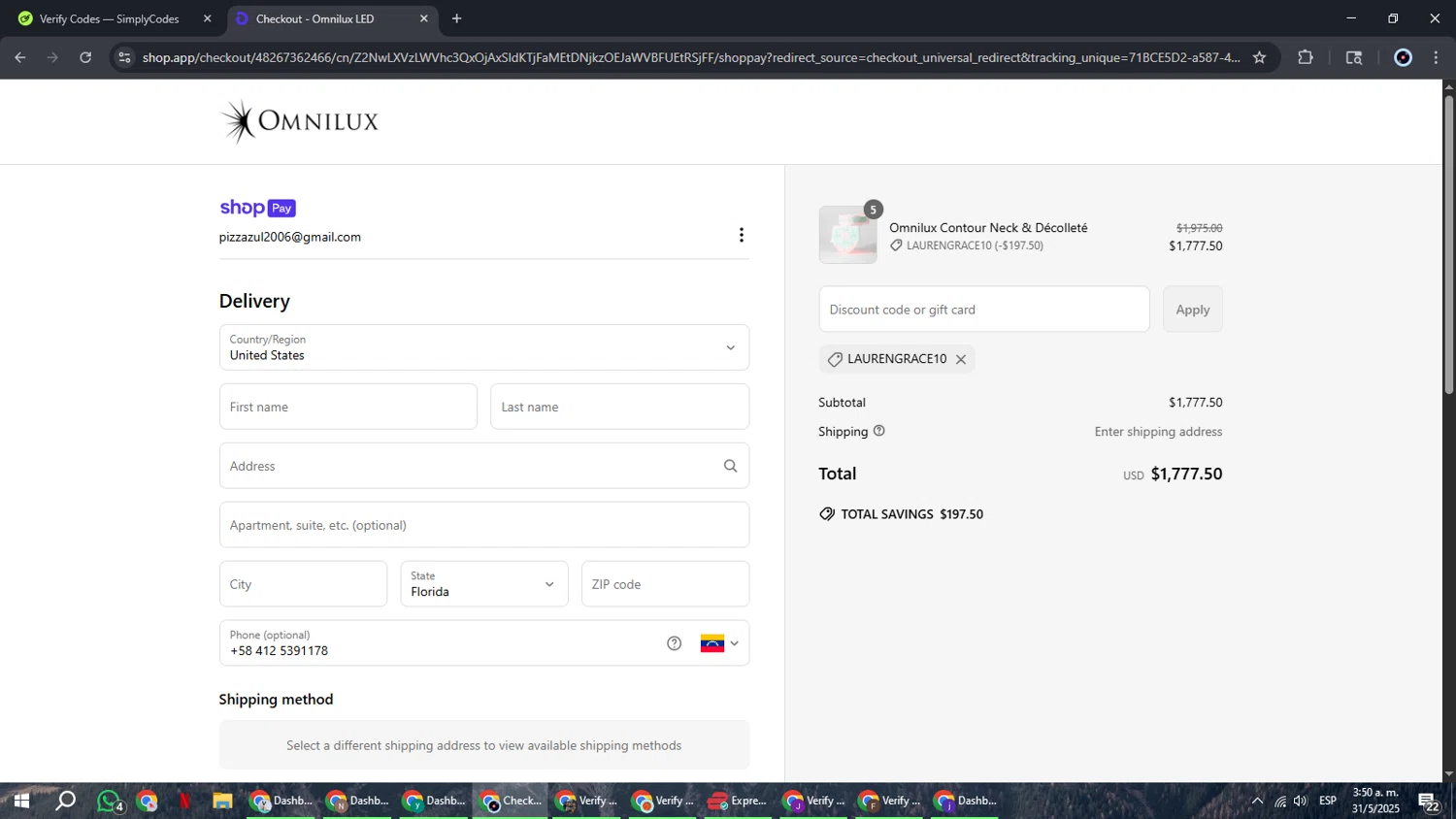Click the ESP language indicator

(1328, 801)
